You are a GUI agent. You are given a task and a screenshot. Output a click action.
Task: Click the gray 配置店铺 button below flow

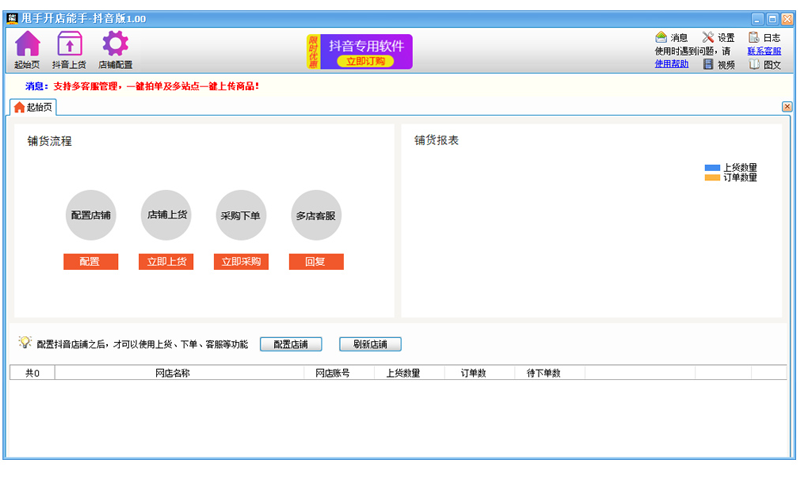click(x=291, y=344)
